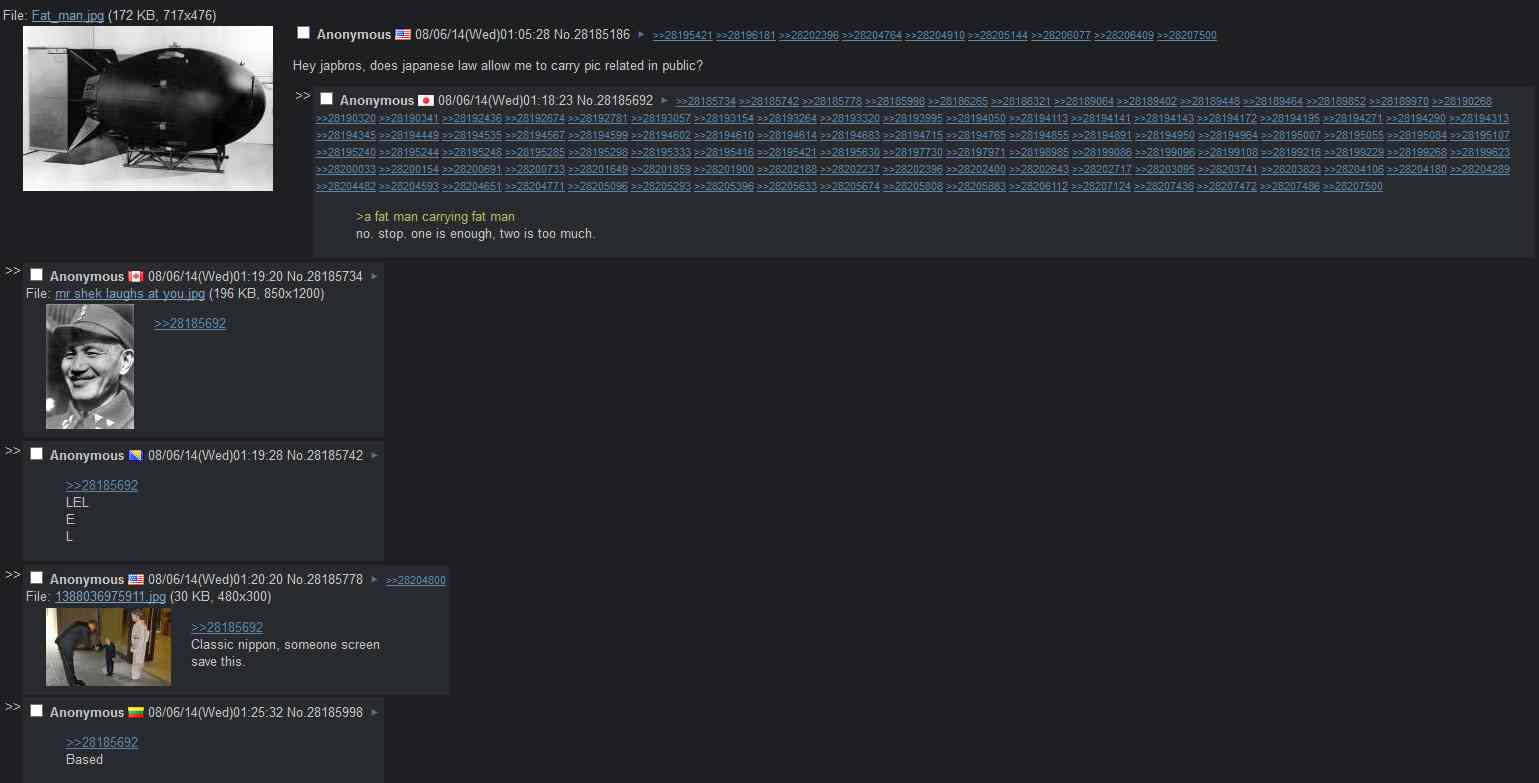Click the Lithuania flag icon on post No.28185998

point(136,713)
